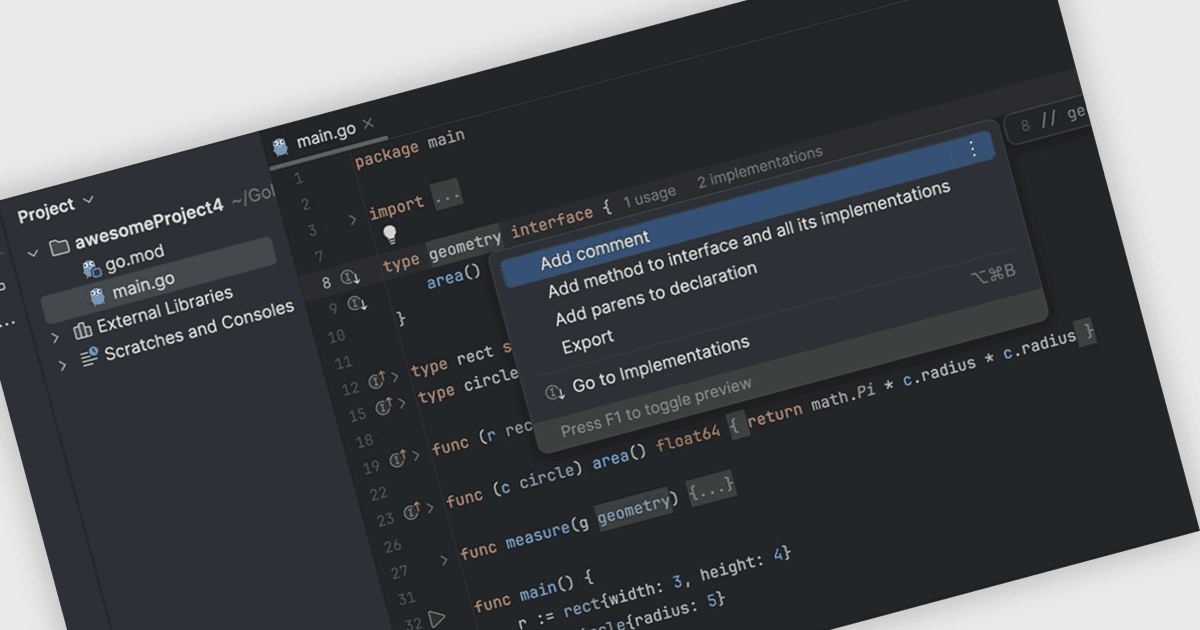Viewport: 1200px width, 630px height.
Task: Expand the fold arrow on line 27
Action: coord(444,561)
